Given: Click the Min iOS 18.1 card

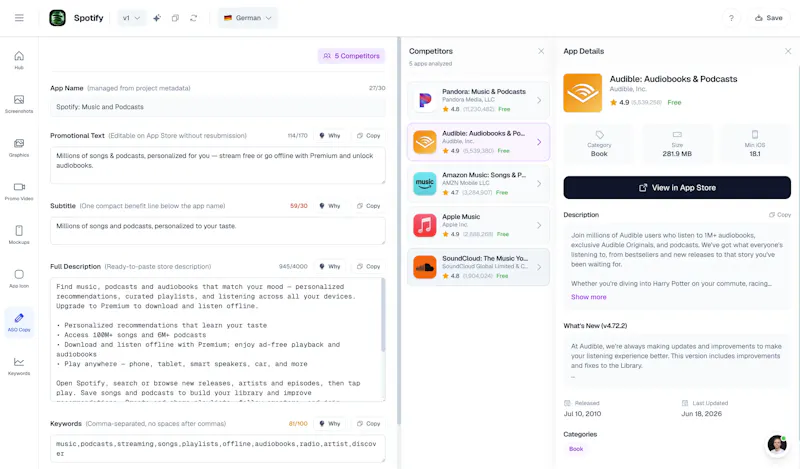Looking at the screenshot, I should 755,144.
